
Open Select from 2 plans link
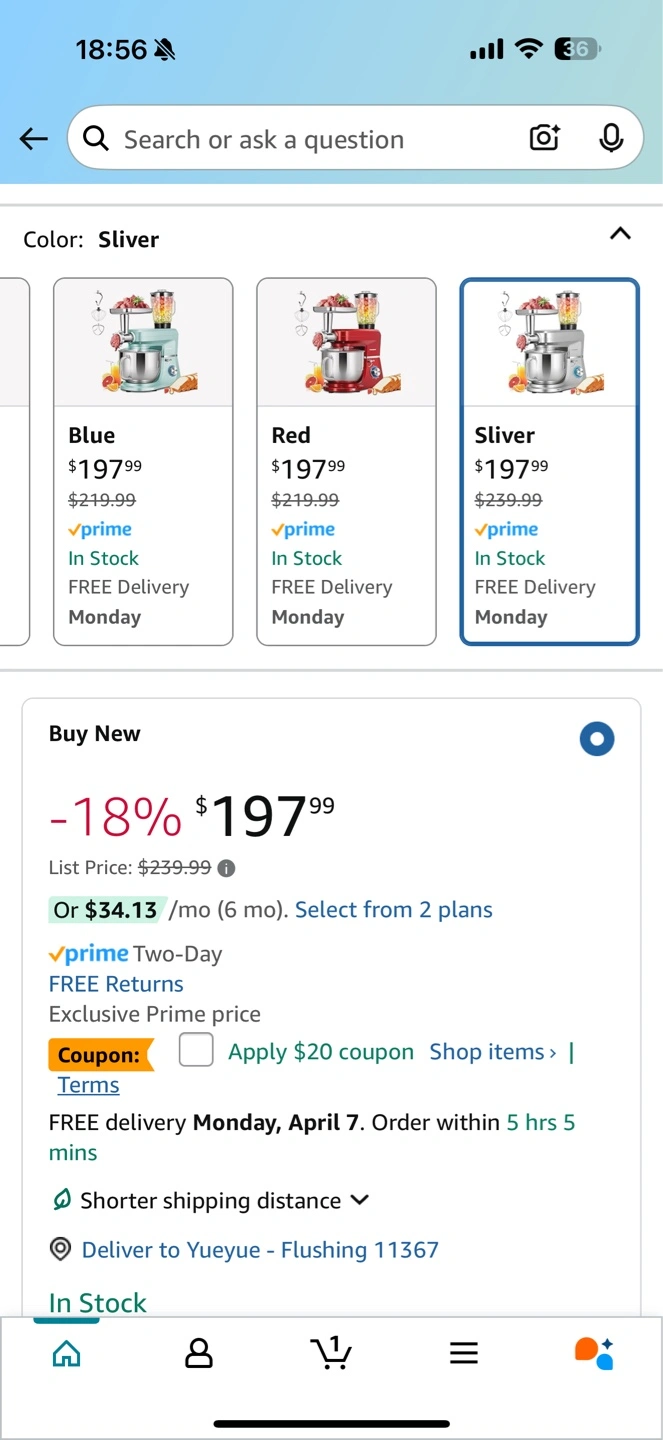click(x=394, y=910)
